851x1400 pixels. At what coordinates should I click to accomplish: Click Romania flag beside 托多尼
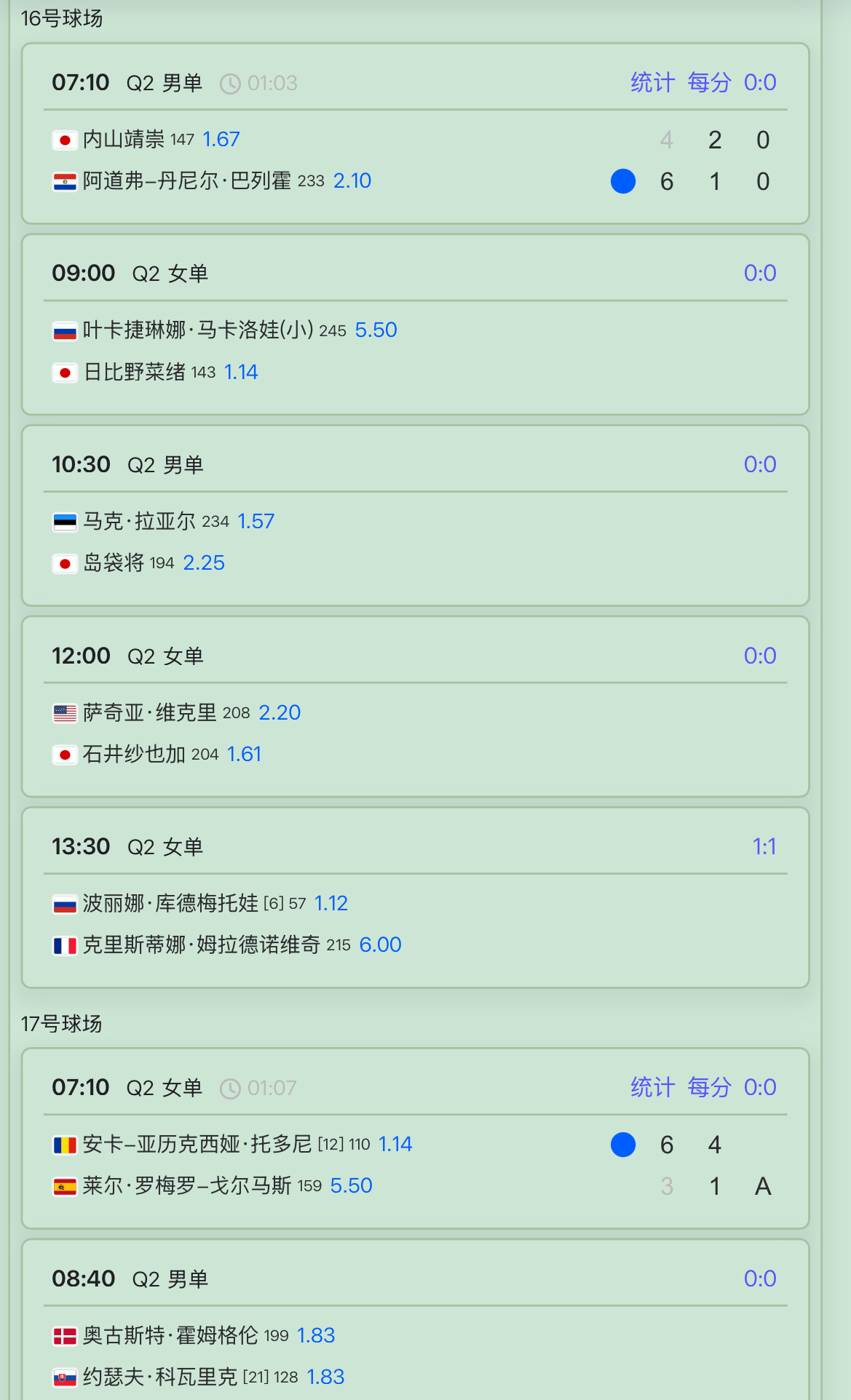tap(65, 1145)
